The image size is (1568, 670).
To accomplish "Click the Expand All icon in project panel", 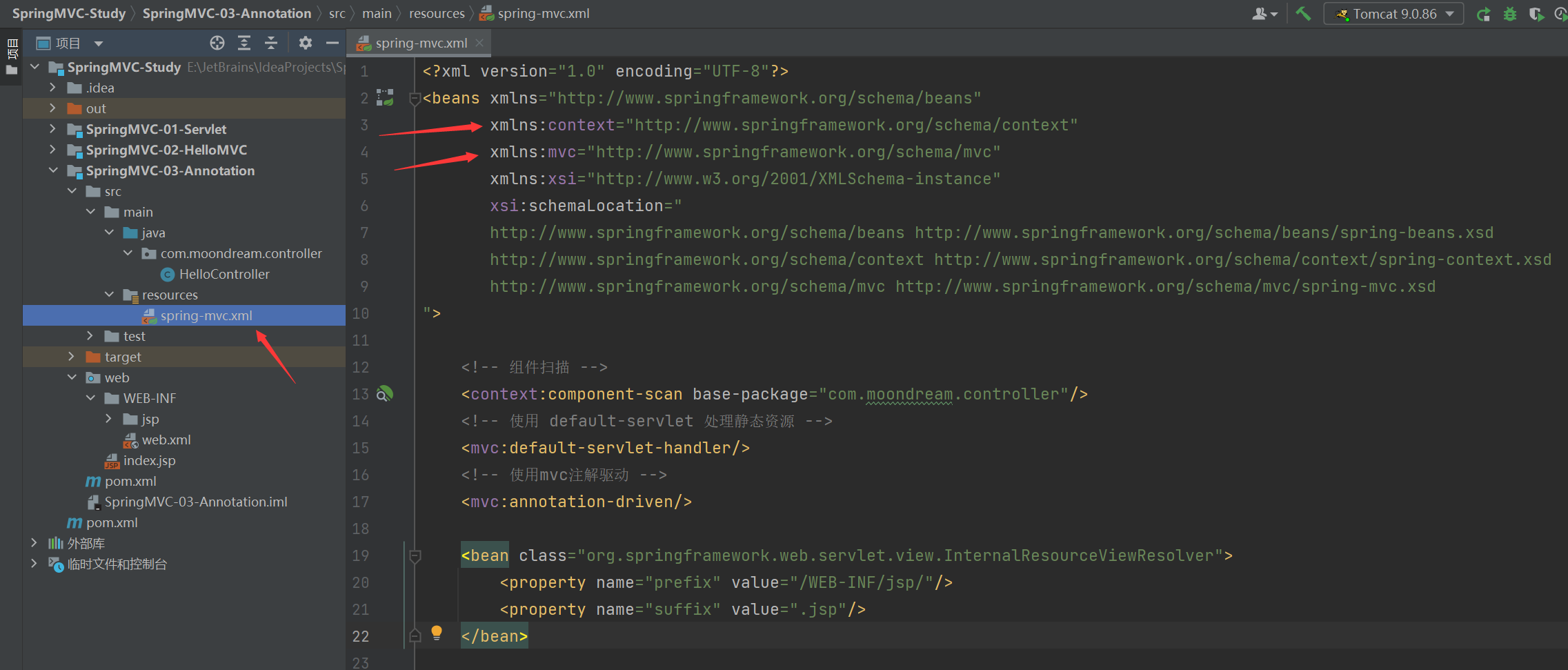I will (x=244, y=43).
